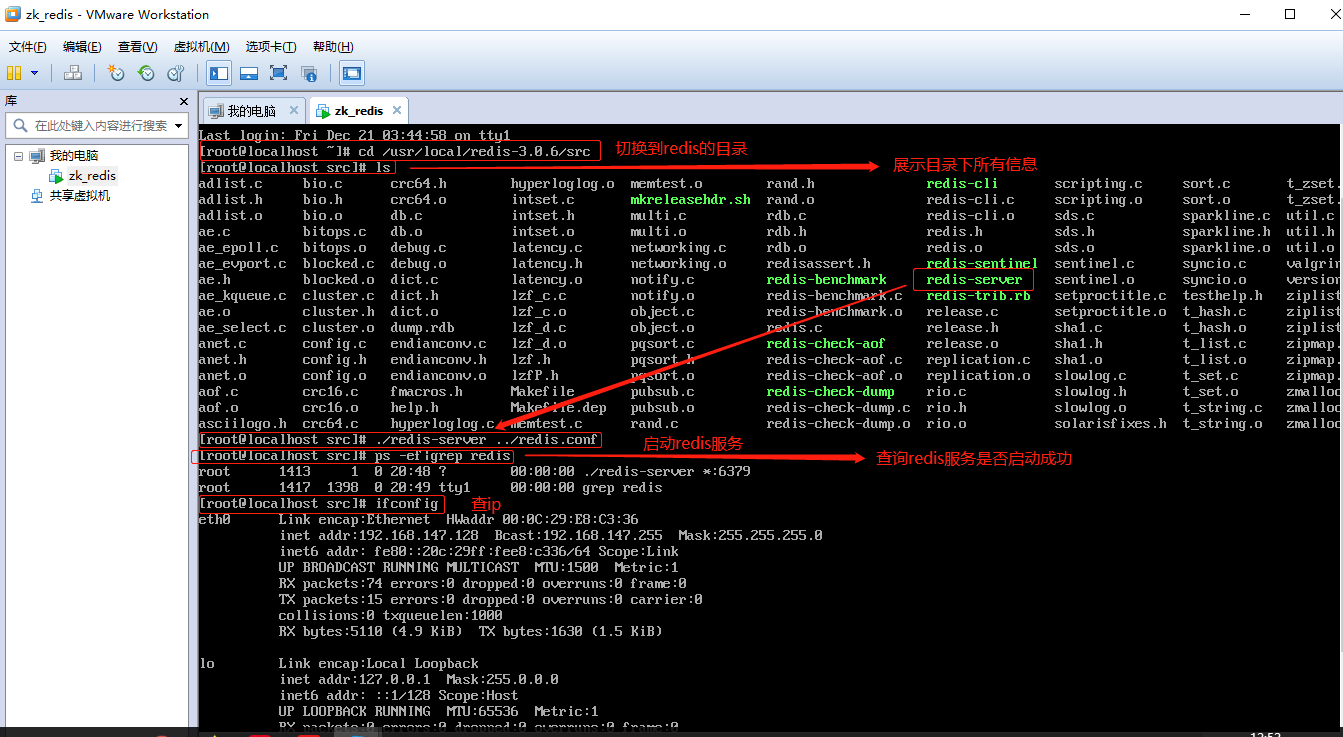The width and height of the screenshot is (1343, 737).
Task: Click green redis-check-dump in terminal listing
Action: pyautogui.click(x=830, y=392)
